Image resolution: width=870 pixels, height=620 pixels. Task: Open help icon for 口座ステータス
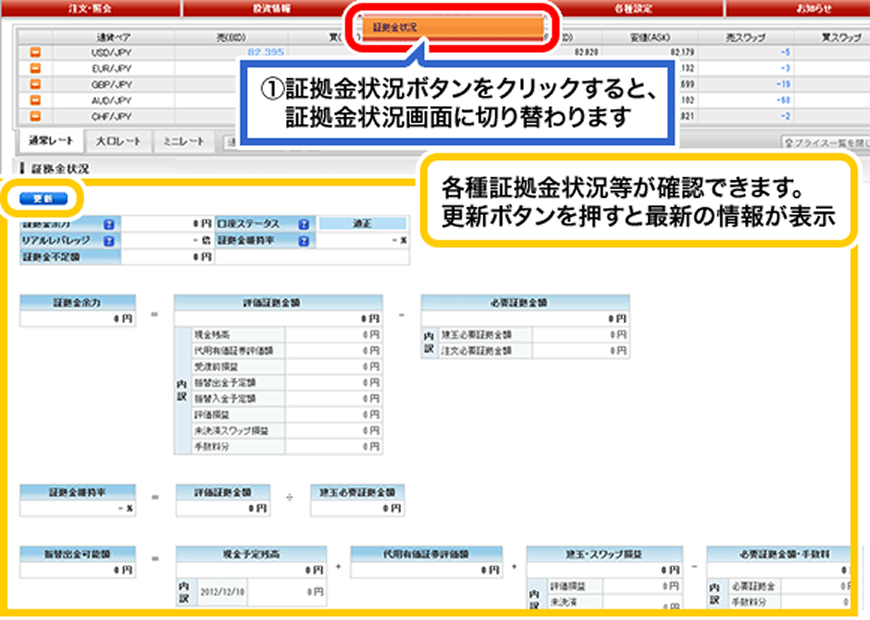[301, 224]
